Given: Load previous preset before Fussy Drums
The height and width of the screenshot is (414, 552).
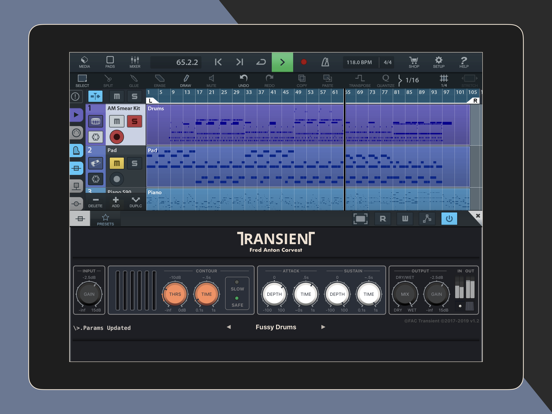Looking at the screenshot, I should [x=229, y=327].
